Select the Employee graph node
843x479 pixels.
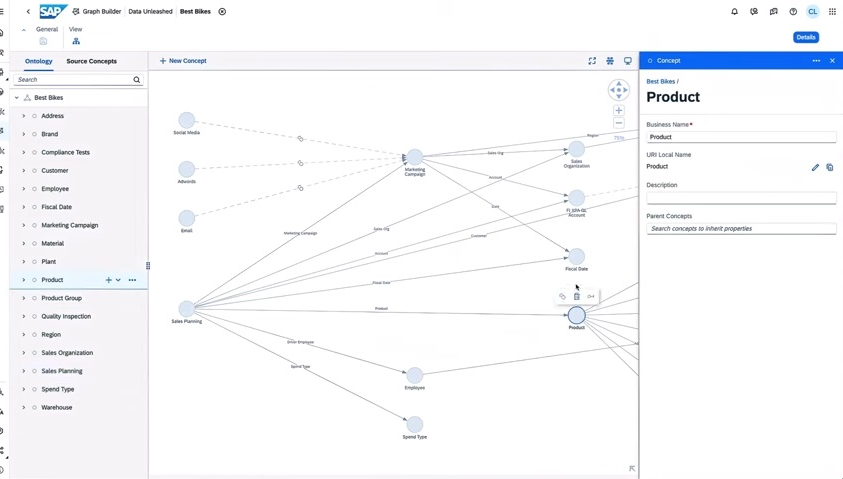click(415, 375)
